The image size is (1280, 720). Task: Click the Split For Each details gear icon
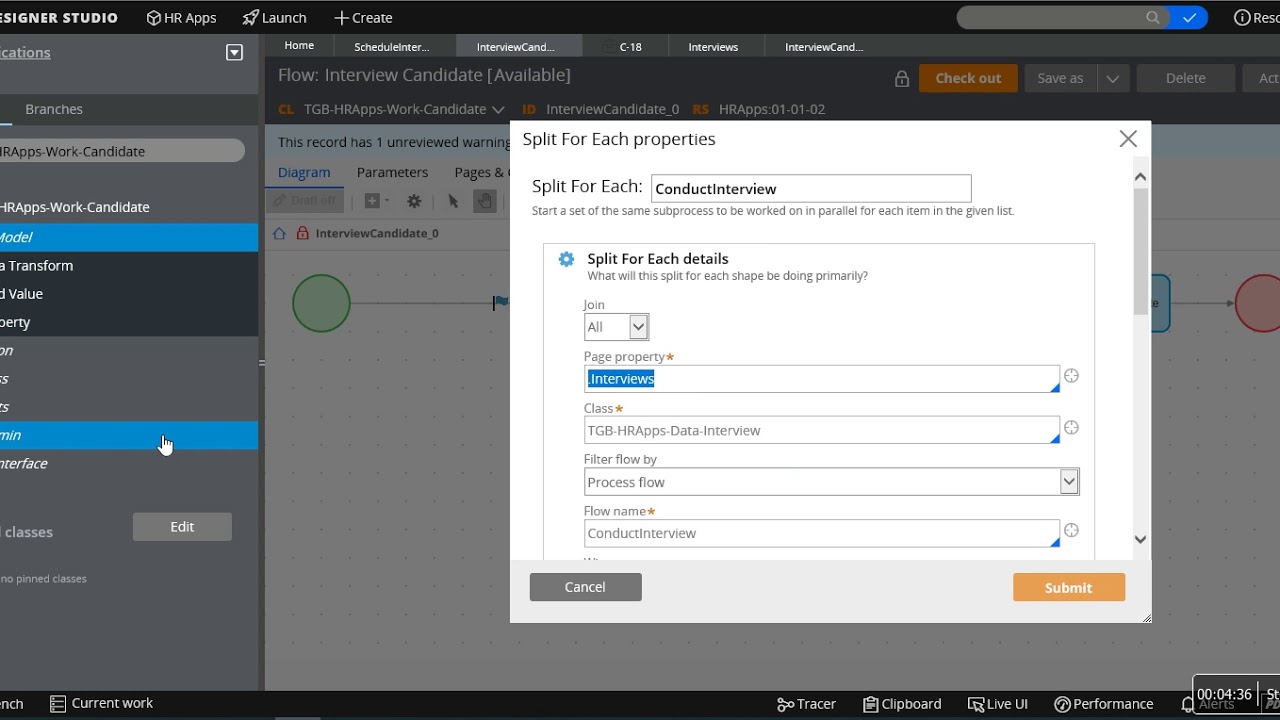pyautogui.click(x=566, y=259)
